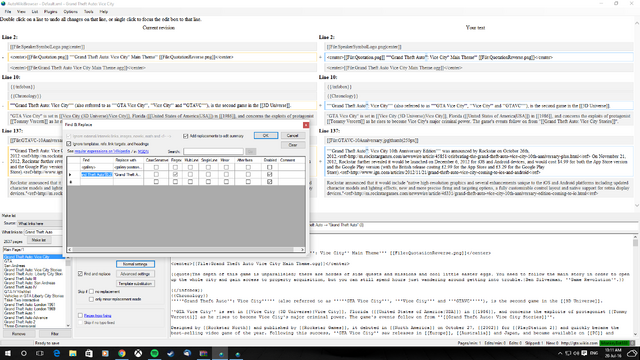
Task: Uncheck Enabled in the Grand Theft Auto row
Action: [269, 175]
